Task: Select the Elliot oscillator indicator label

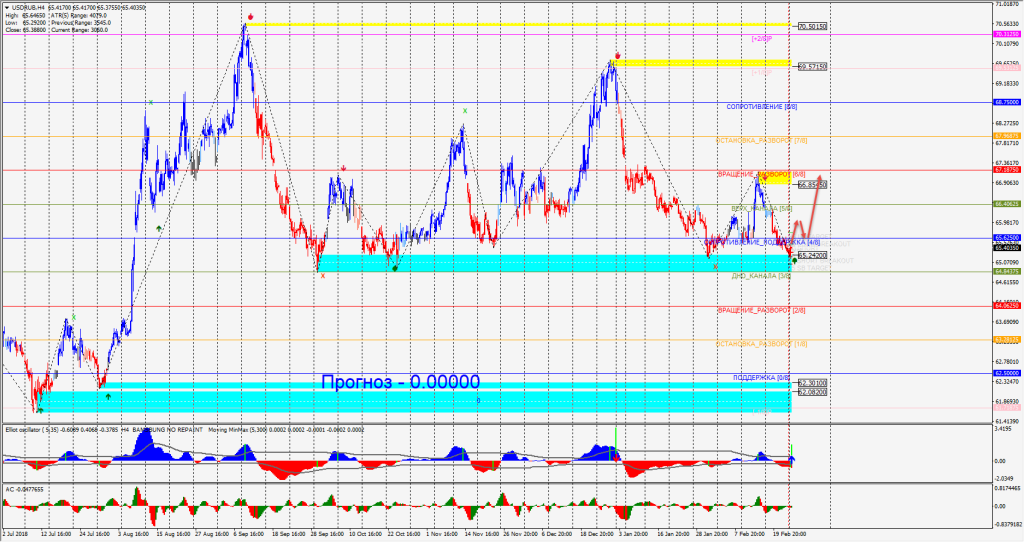Action: [x=38, y=429]
